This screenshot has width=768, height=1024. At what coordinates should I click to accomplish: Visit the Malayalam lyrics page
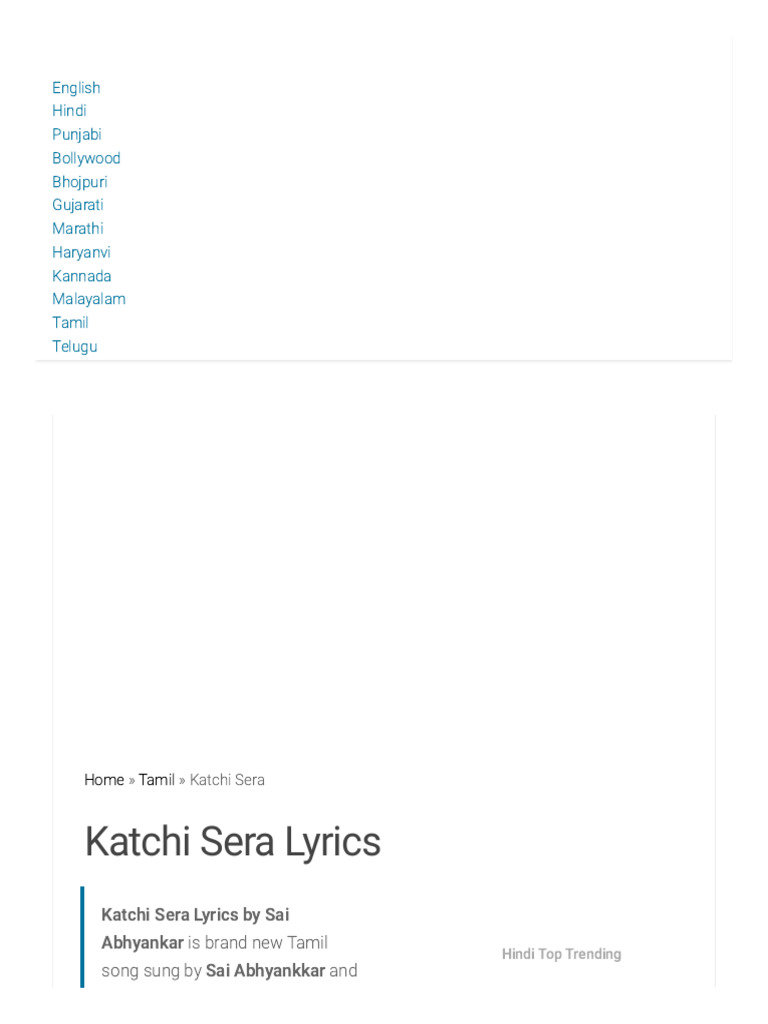tap(89, 299)
